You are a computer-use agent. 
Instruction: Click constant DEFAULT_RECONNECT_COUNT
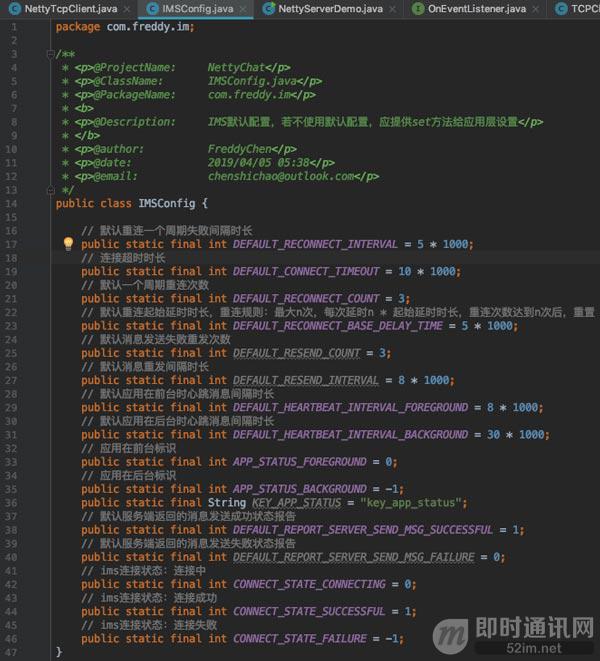click(306, 299)
